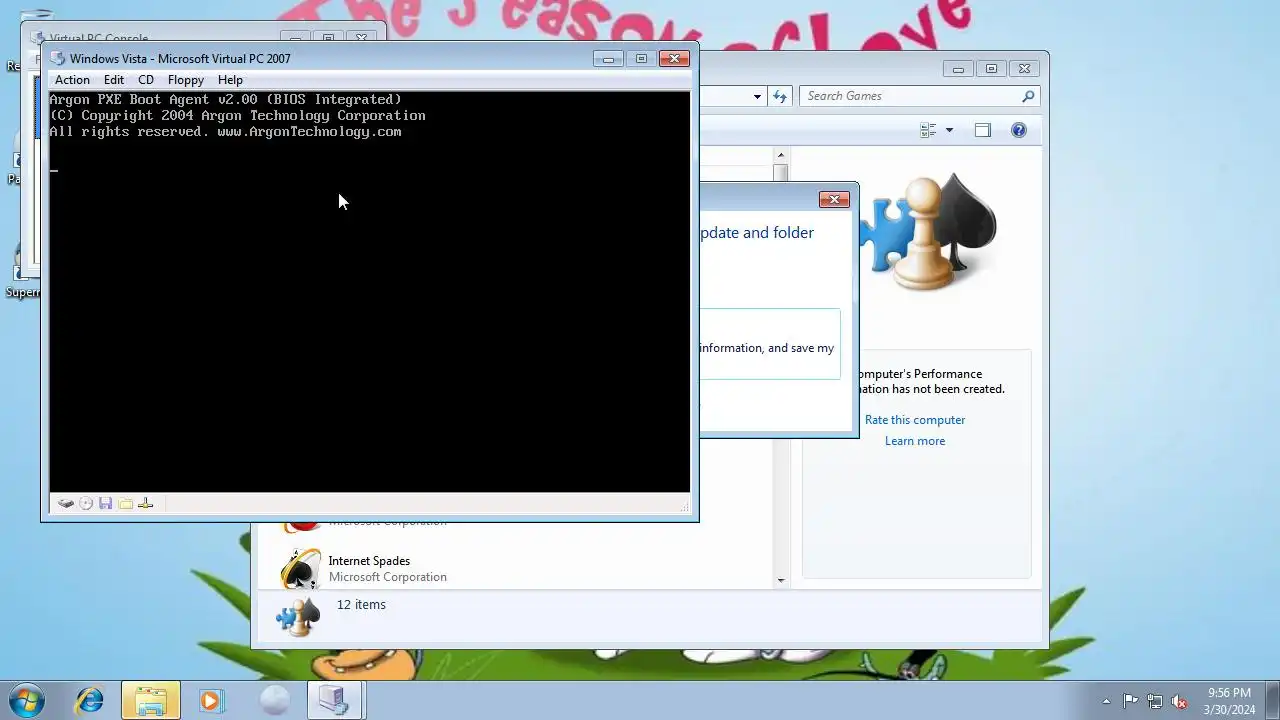Click the games icon in the details pane
The width and height of the screenshot is (1280, 720).
tap(298, 615)
